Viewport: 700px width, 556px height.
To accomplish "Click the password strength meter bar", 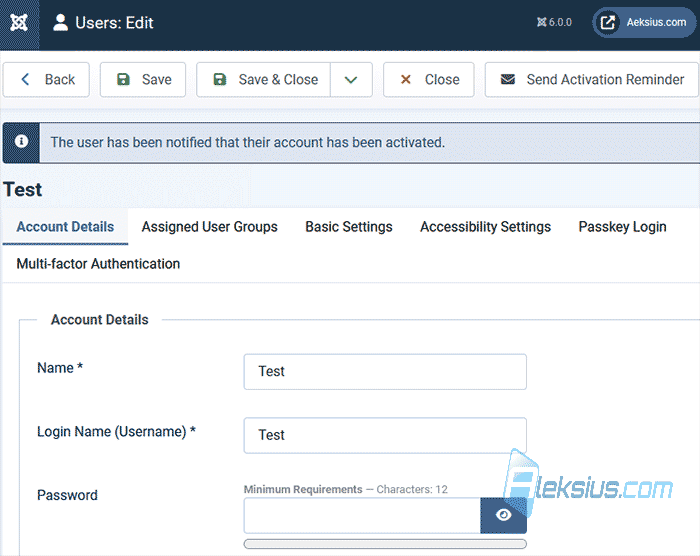I will pos(385,544).
